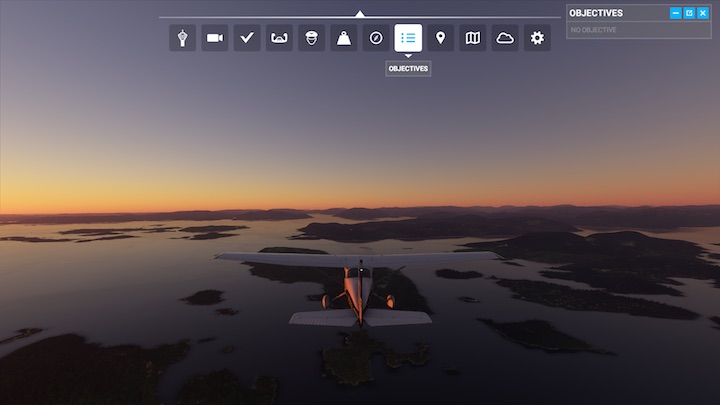
Task: Open the Travel To location pin
Action: pos(440,38)
